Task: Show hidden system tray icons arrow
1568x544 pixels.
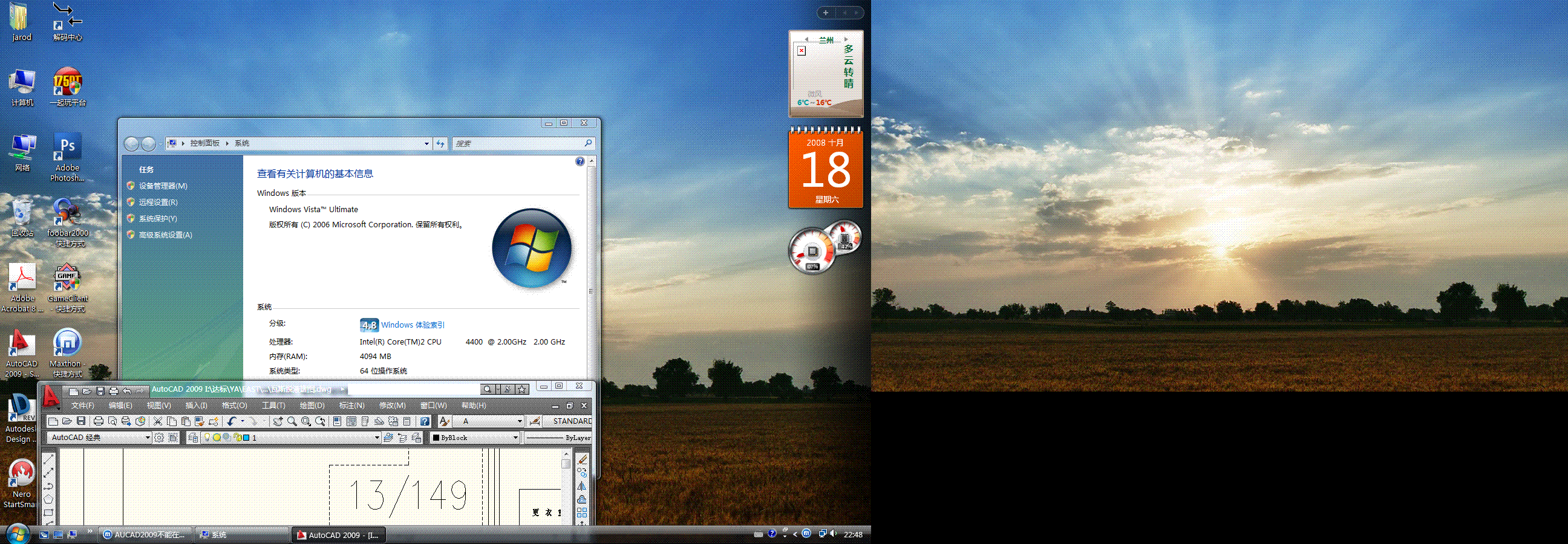Action: point(795,534)
